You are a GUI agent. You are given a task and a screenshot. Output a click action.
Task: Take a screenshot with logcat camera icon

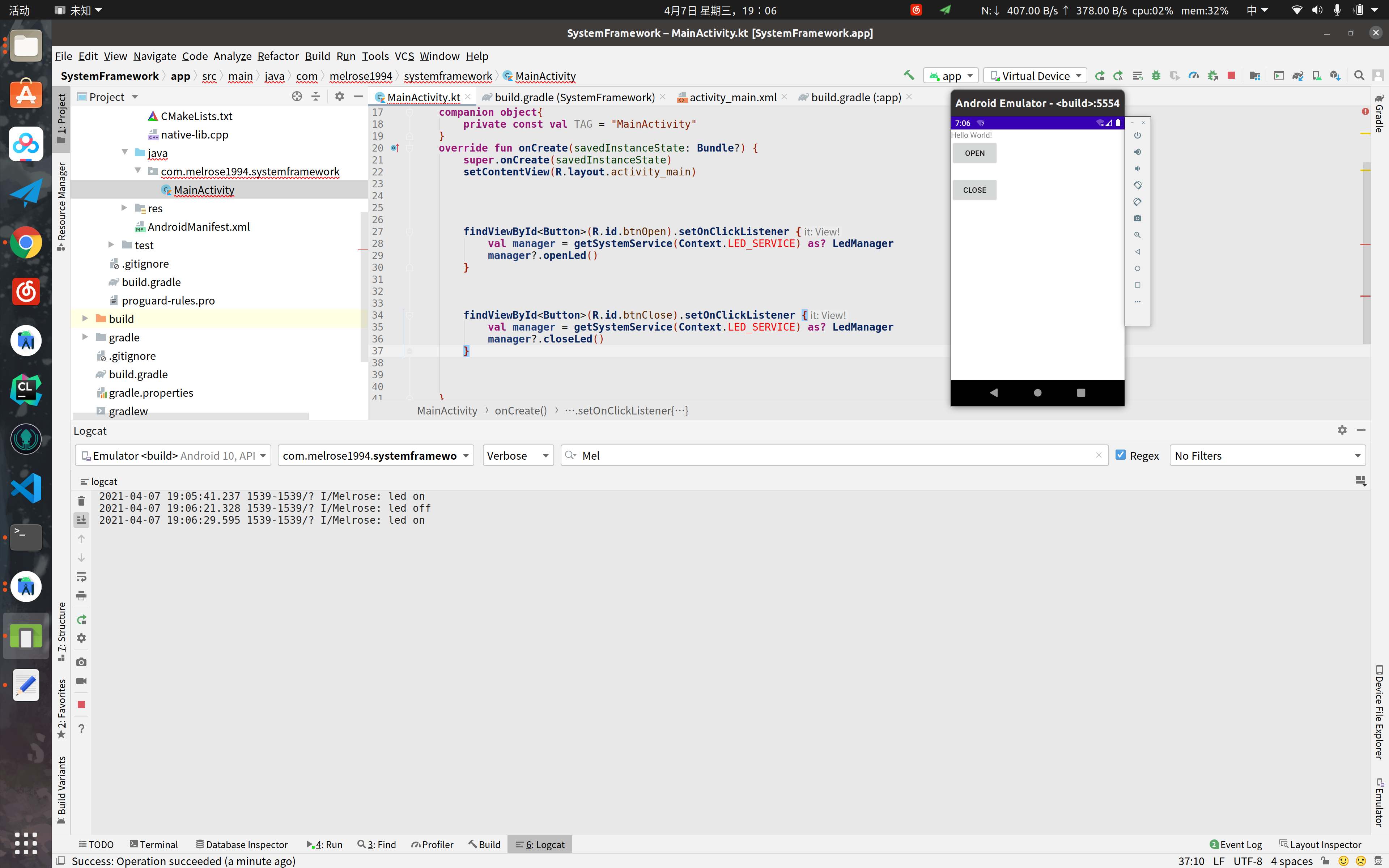(x=81, y=662)
